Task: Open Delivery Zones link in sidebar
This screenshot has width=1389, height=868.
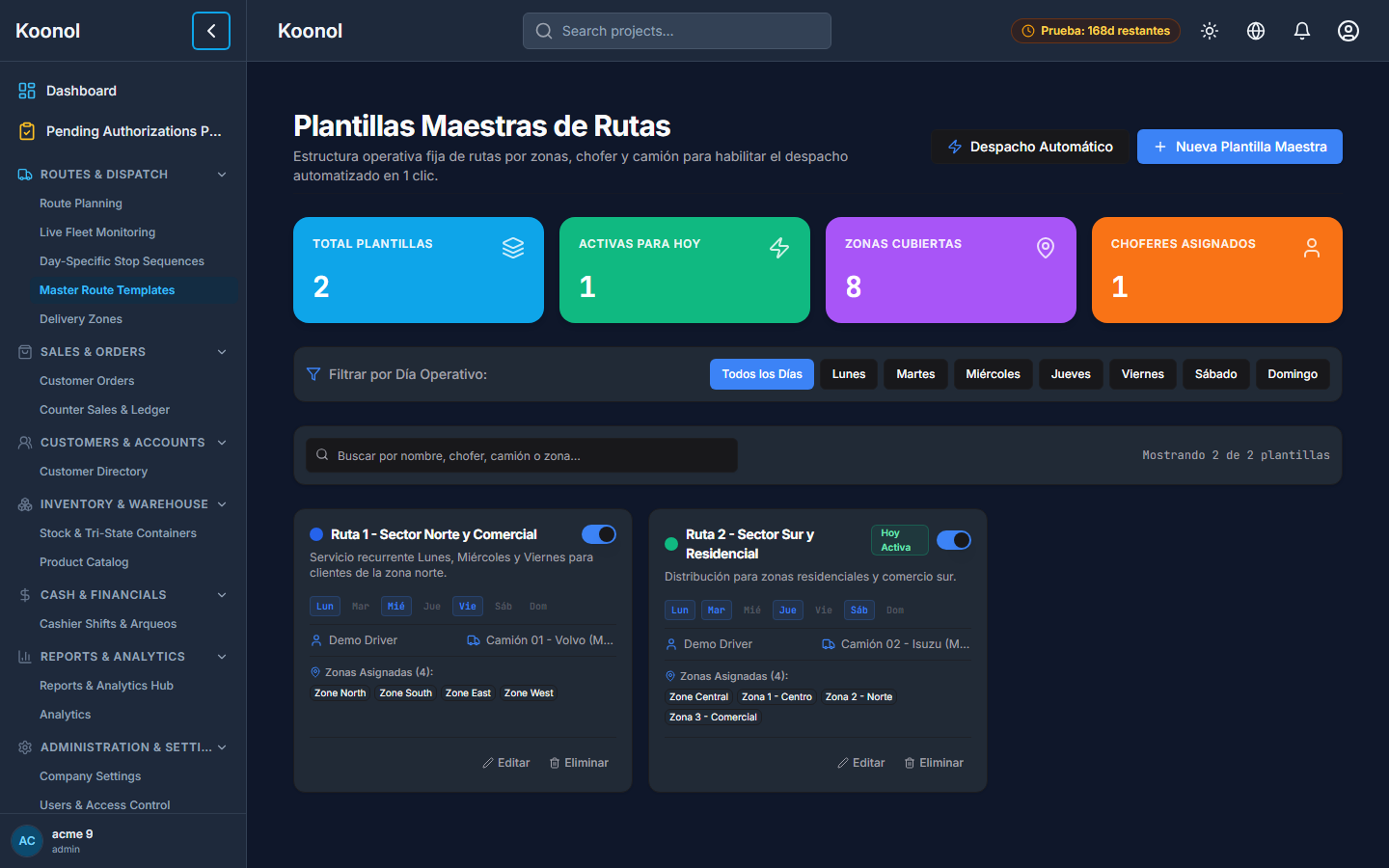Action: pos(81,319)
